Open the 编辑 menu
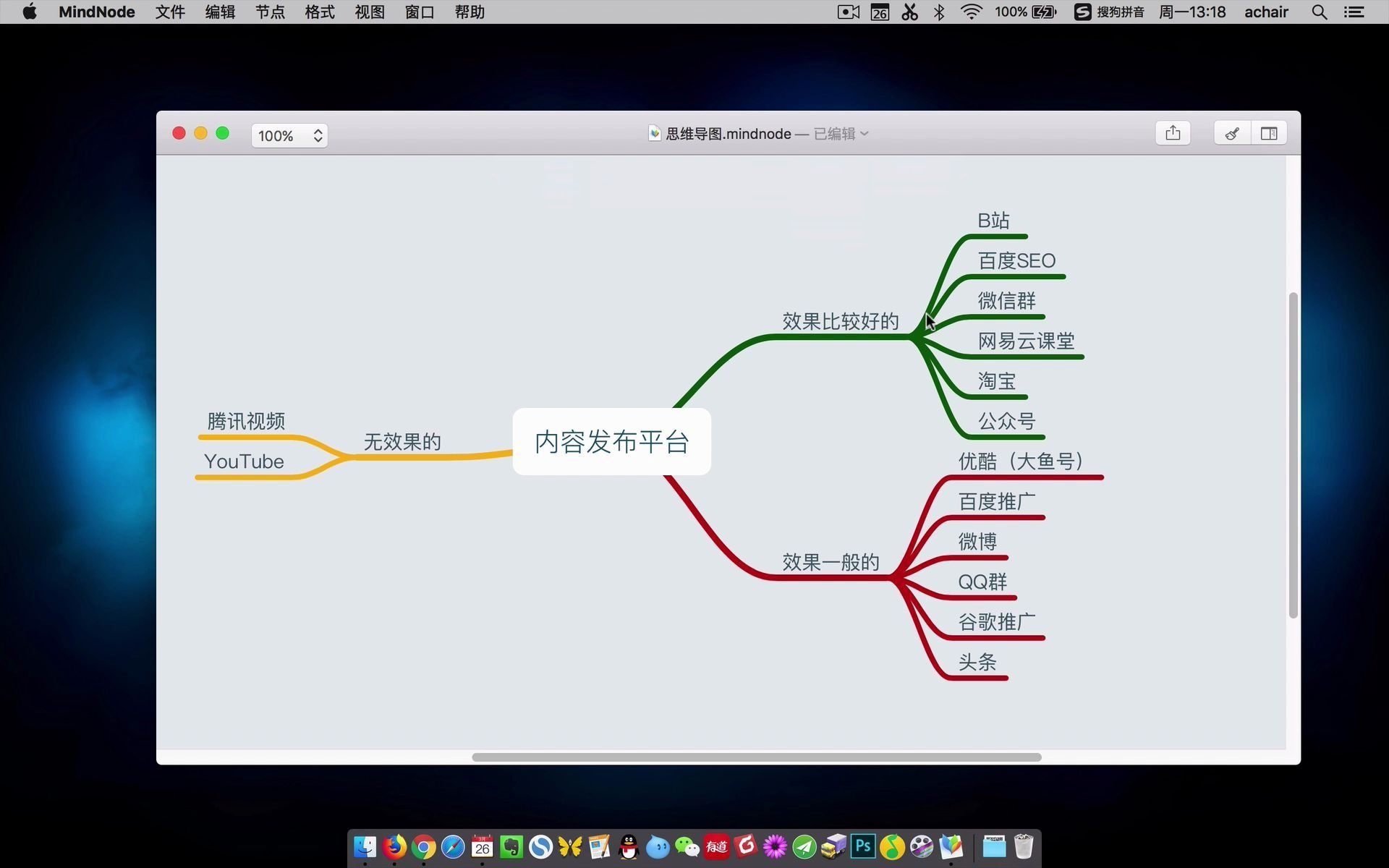This screenshot has width=1389, height=868. [x=220, y=12]
